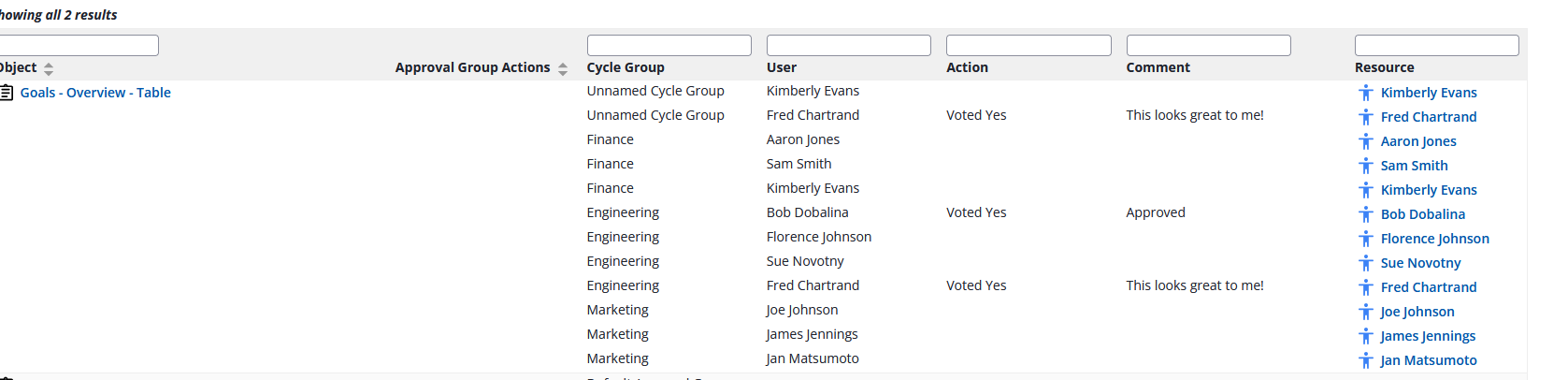Viewport: 1568px width, 380px height.
Task: Click the Cycle Group filter field
Action: tap(669, 45)
